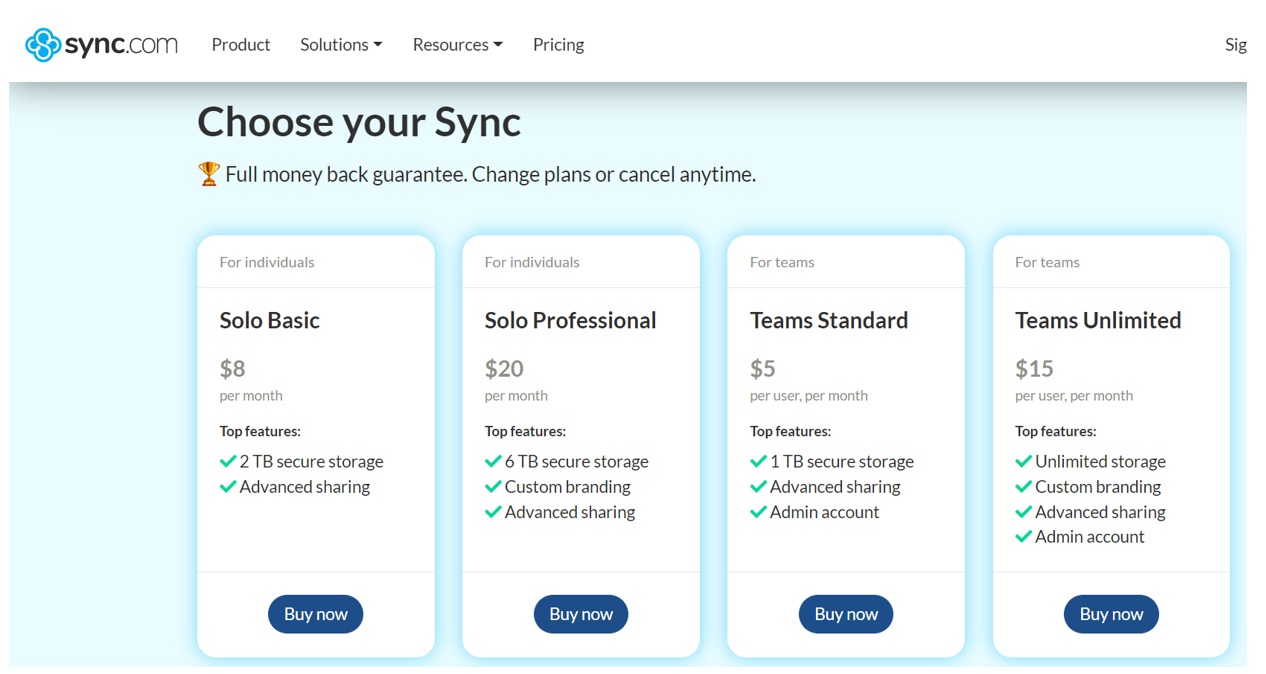Click checkmark next to 2 TB secure storage
This screenshot has height=674, width=1266.
coord(228,461)
